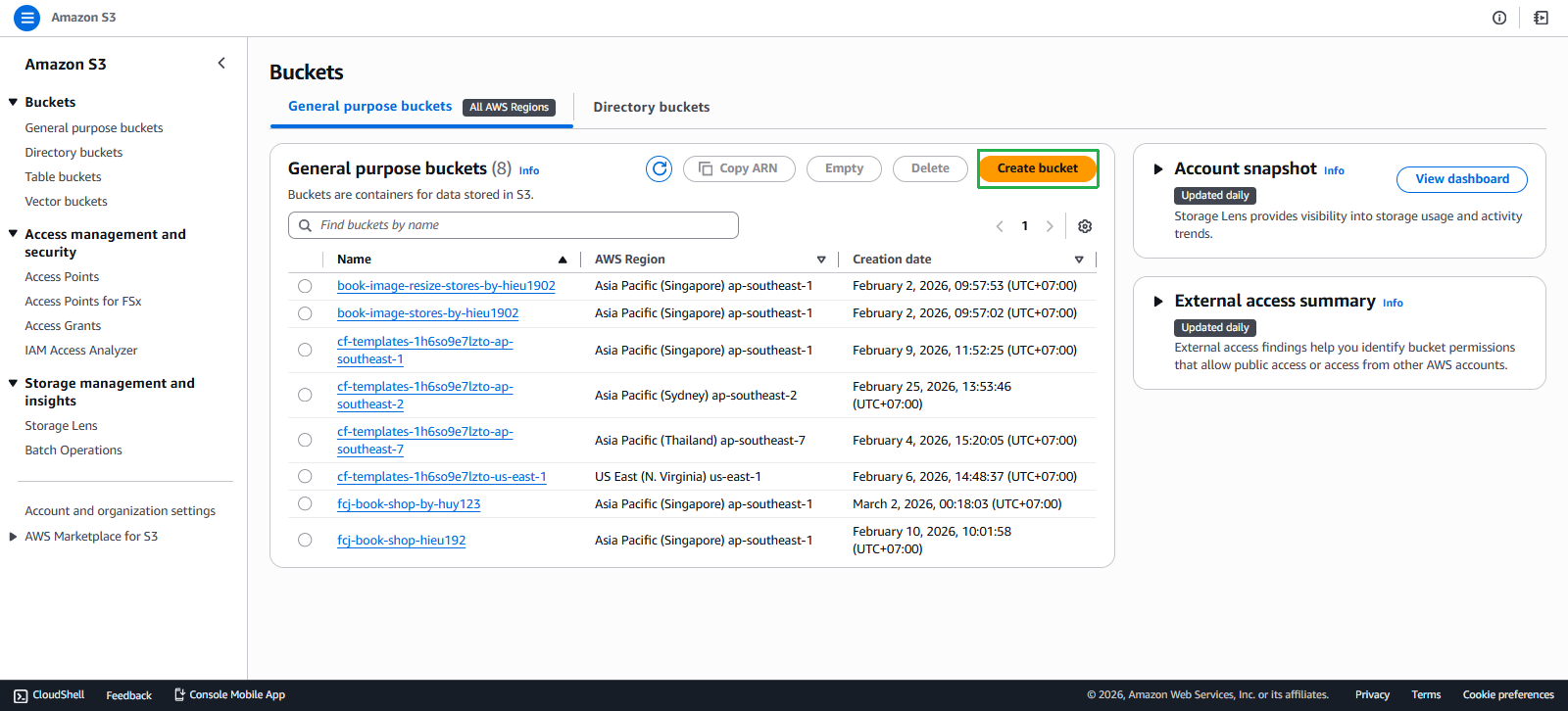Open Cookie preferences in footer
The height and width of the screenshot is (711, 1568).
tap(1508, 695)
